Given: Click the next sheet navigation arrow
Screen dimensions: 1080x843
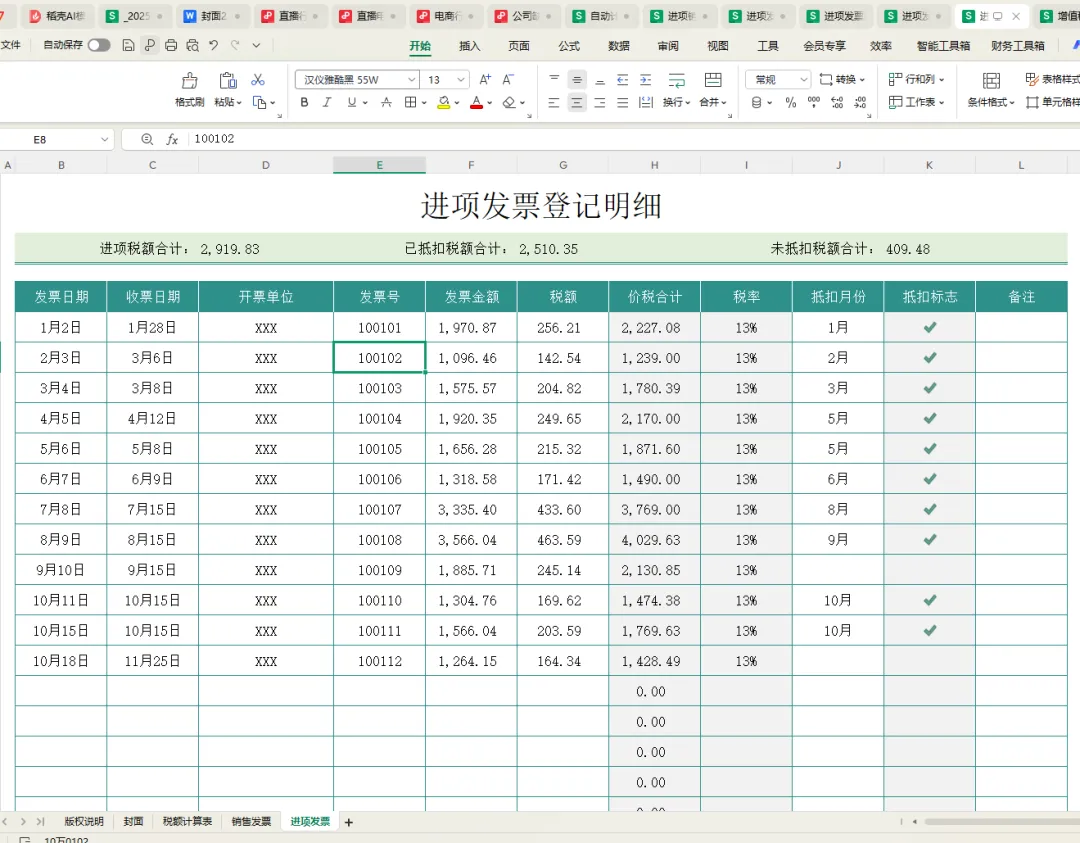Looking at the screenshot, I should pyautogui.click(x=23, y=822).
